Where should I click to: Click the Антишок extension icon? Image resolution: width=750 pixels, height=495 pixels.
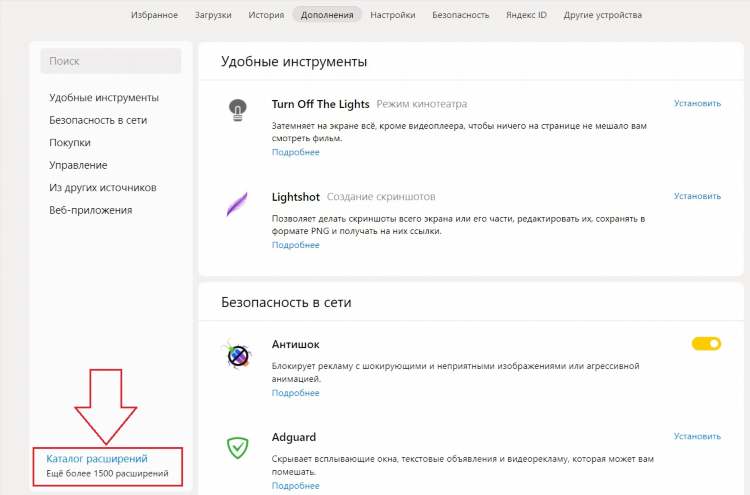point(237,354)
